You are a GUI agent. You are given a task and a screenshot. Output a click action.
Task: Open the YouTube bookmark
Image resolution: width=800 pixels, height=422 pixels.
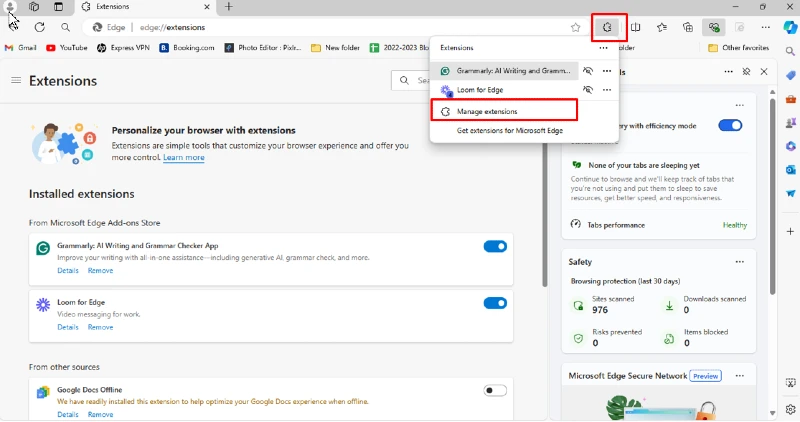(x=67, y=47)
